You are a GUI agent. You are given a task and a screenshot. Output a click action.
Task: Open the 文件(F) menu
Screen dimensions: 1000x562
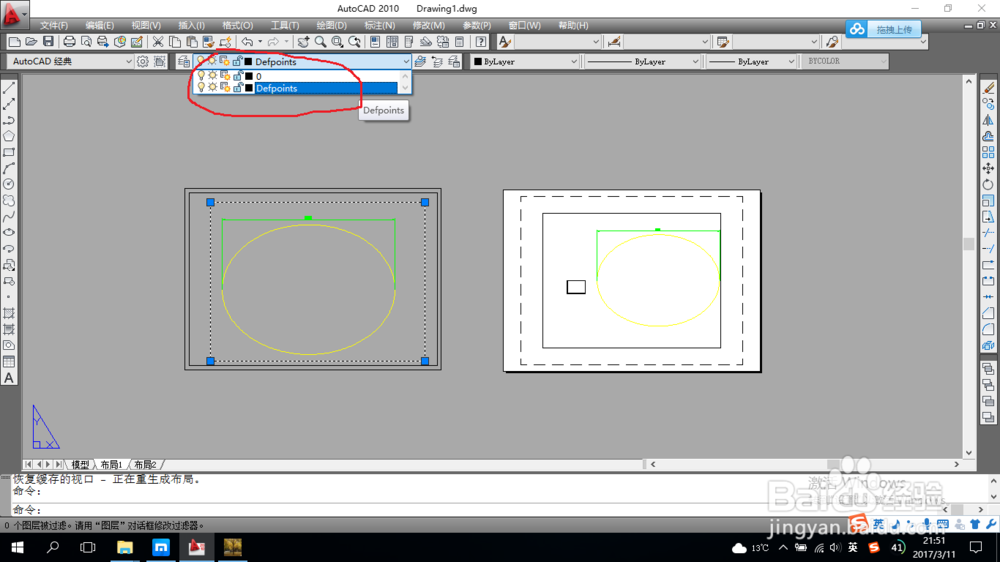(x=54, y=26)
